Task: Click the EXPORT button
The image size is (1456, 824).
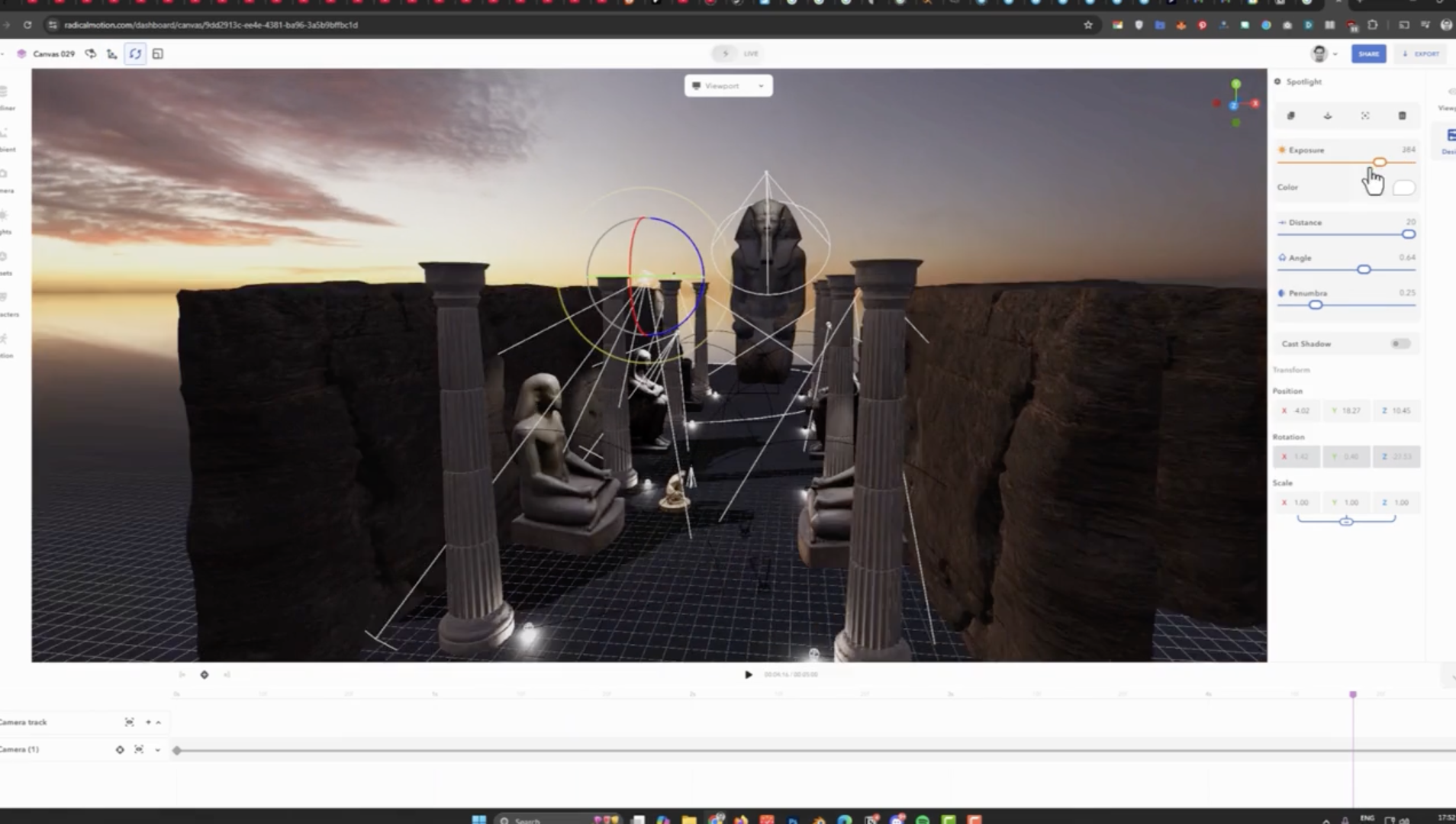Action: coord(1420,54)
